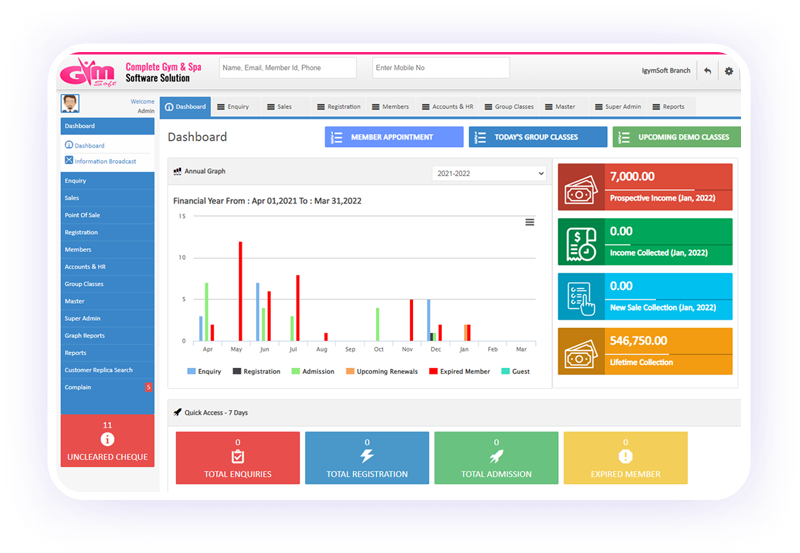Click sidebar Dashboard sub-item gauge icon

[69, 145]
